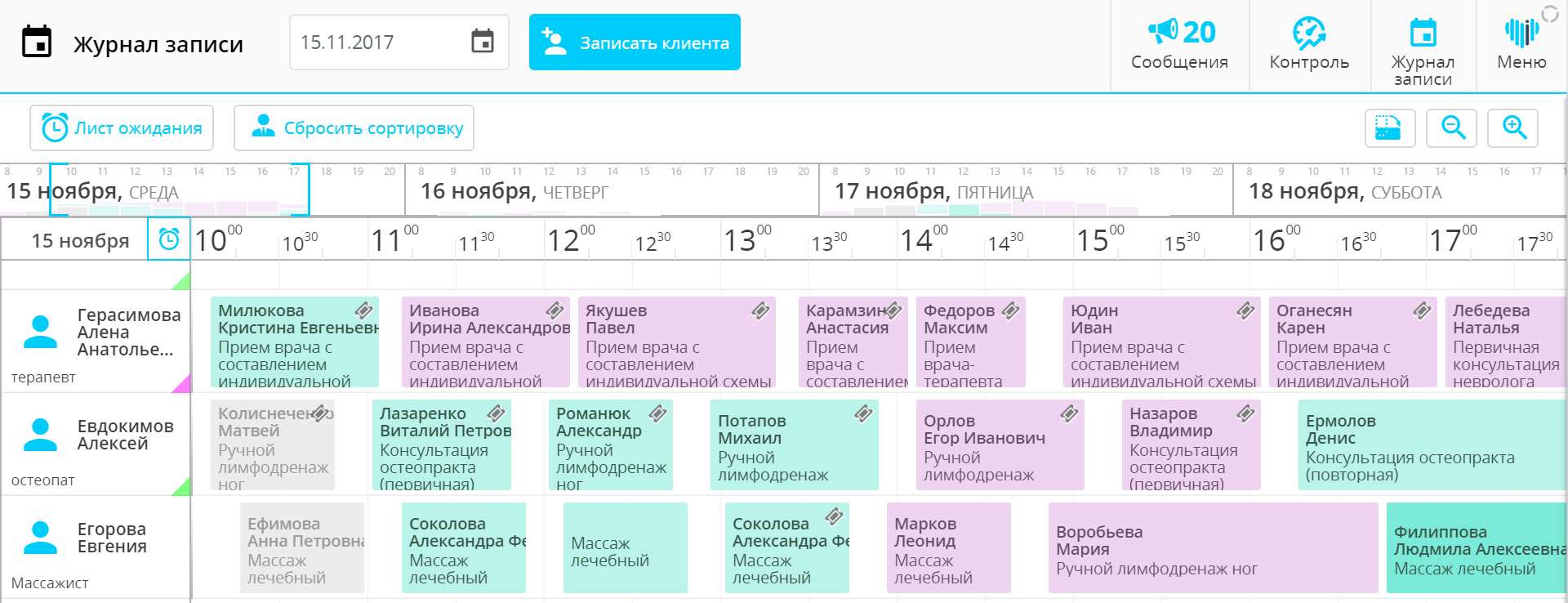Click ticket icon on second Соколова appointment
This screenshot has width=1568, height=603.
834,516
